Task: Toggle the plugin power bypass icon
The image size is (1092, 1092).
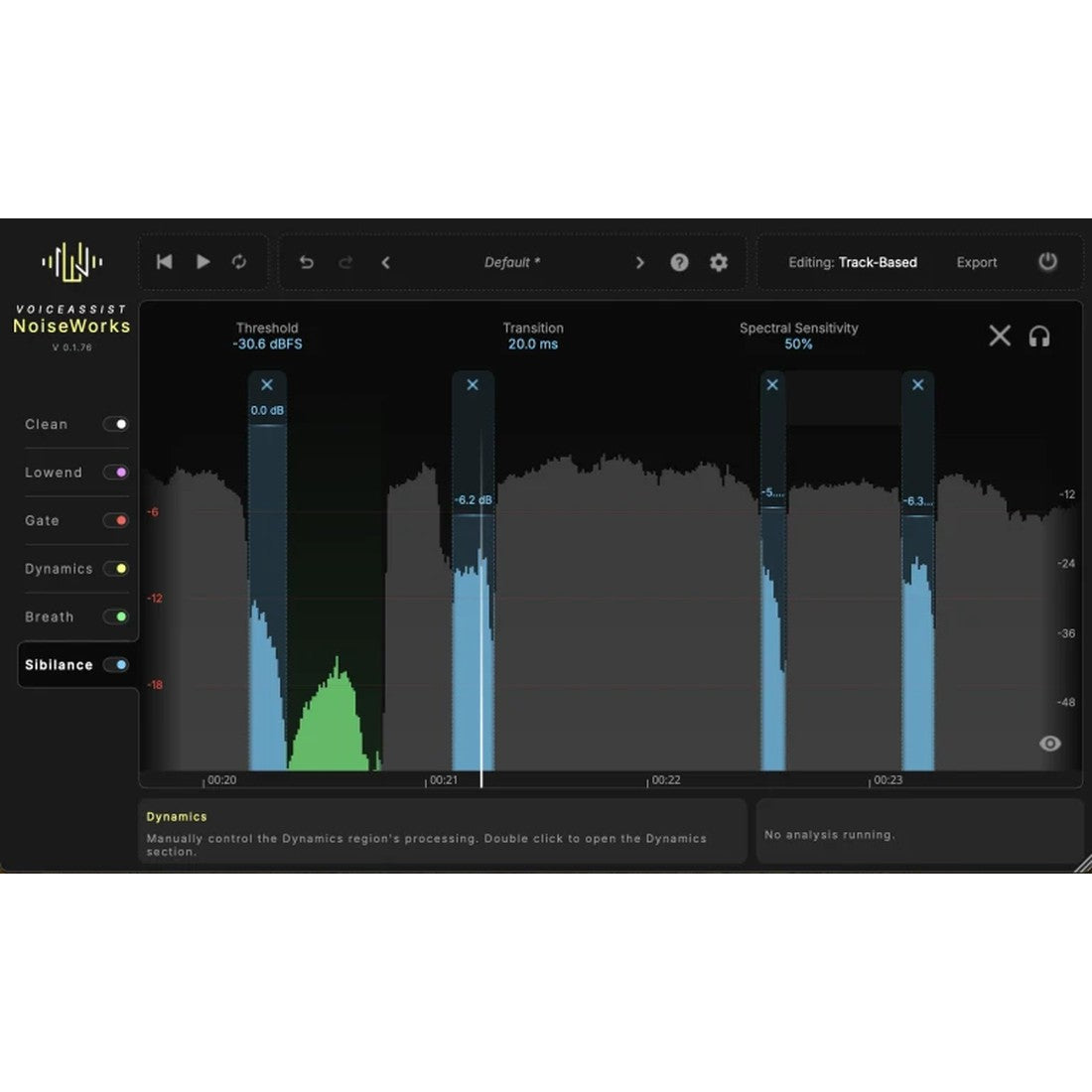Action: pos(1047,262)
